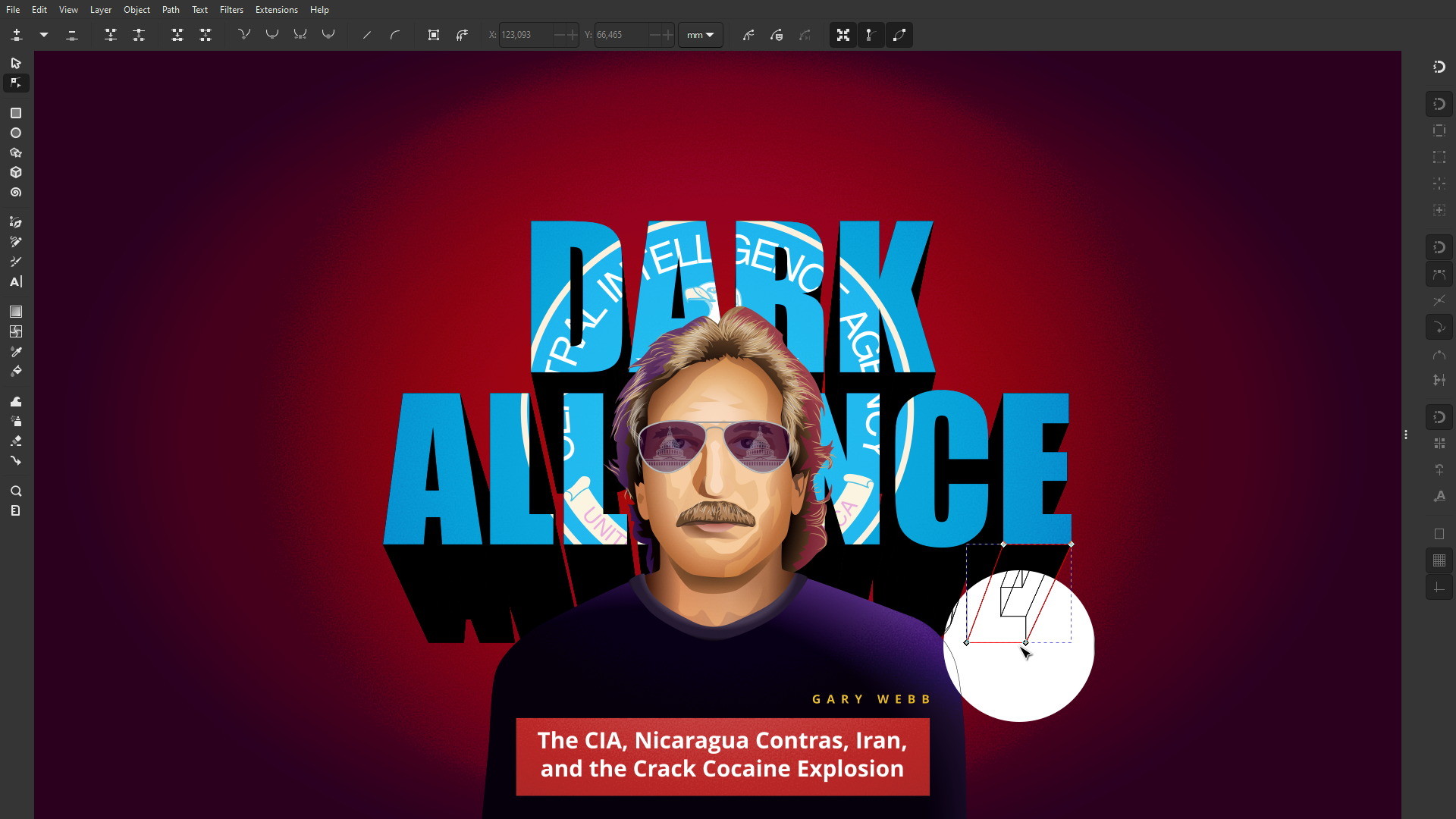This screenshot has height=819, width=1456.
Task: Select the Selector arrow tool
Action: point(16,63)
